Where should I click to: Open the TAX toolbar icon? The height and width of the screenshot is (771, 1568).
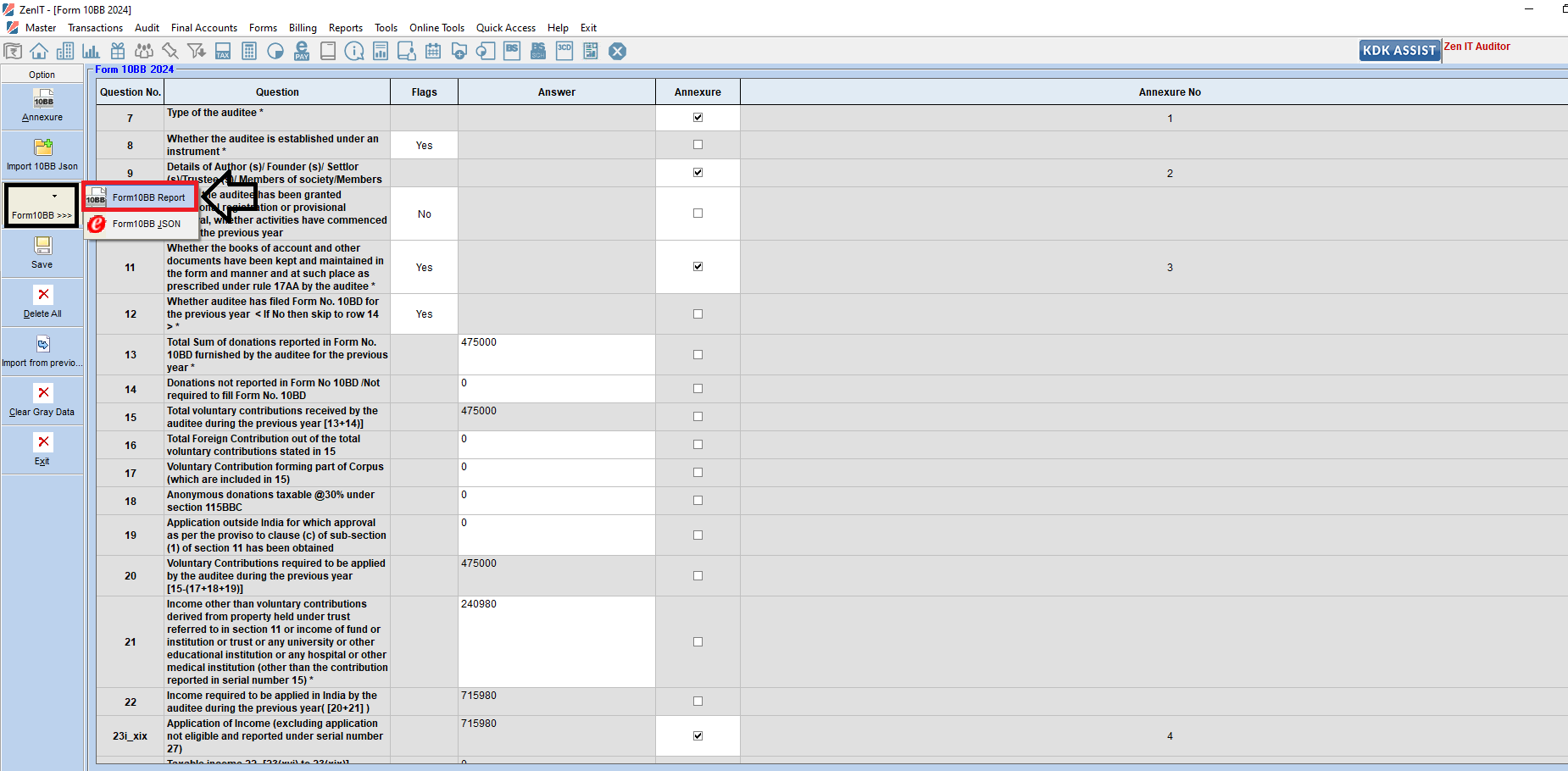click(x=223, y=52)
